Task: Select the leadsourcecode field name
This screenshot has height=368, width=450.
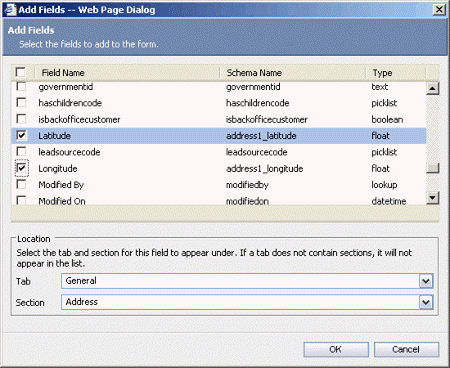Action: click(69, 152)
